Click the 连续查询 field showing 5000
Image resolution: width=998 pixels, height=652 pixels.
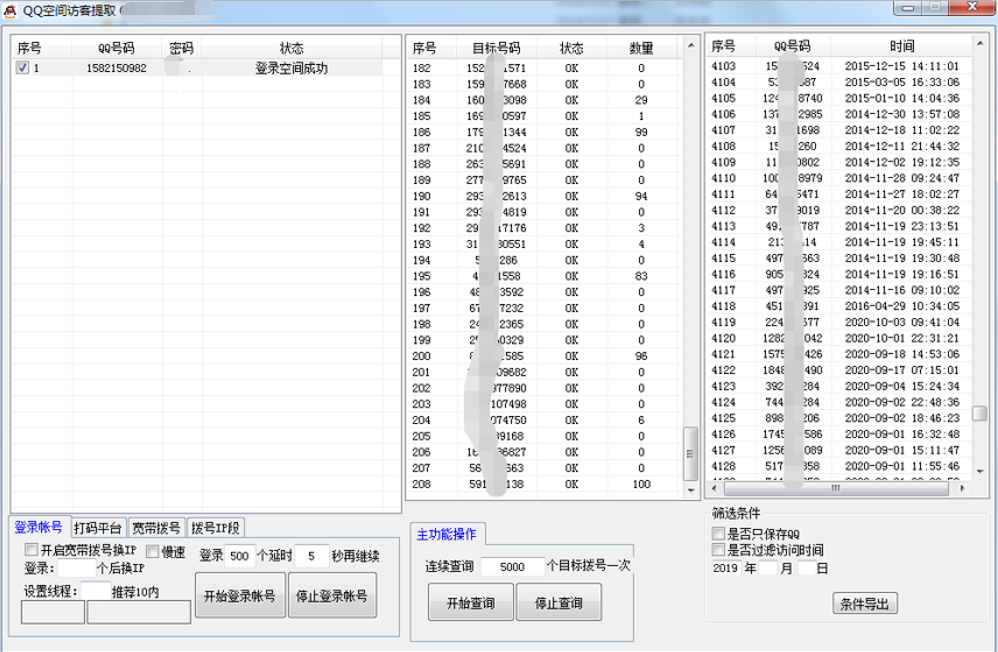512,567
